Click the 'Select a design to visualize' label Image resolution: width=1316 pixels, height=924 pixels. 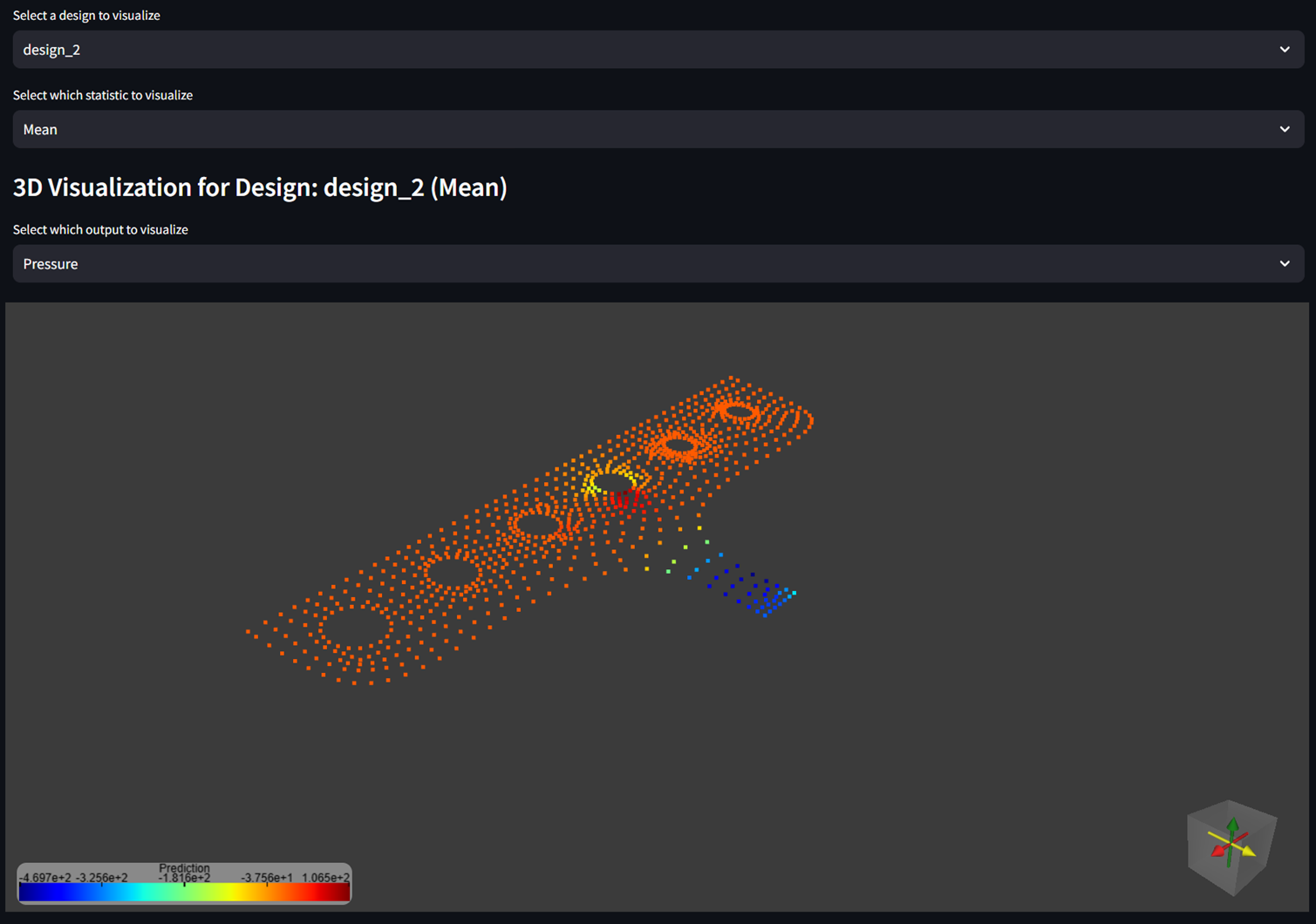(x=86, y=15)
